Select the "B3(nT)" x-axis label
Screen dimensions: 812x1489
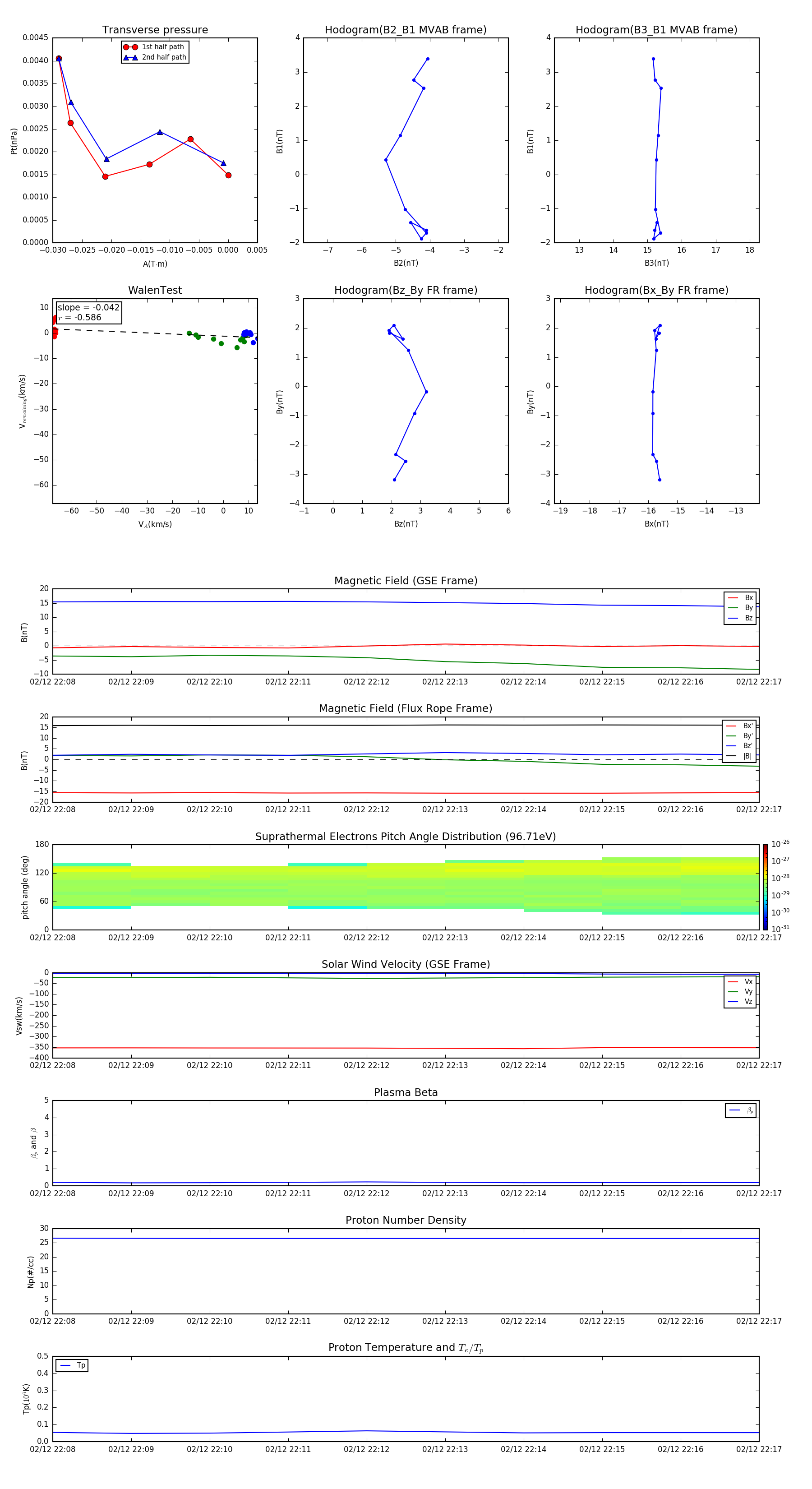(656, 263)
